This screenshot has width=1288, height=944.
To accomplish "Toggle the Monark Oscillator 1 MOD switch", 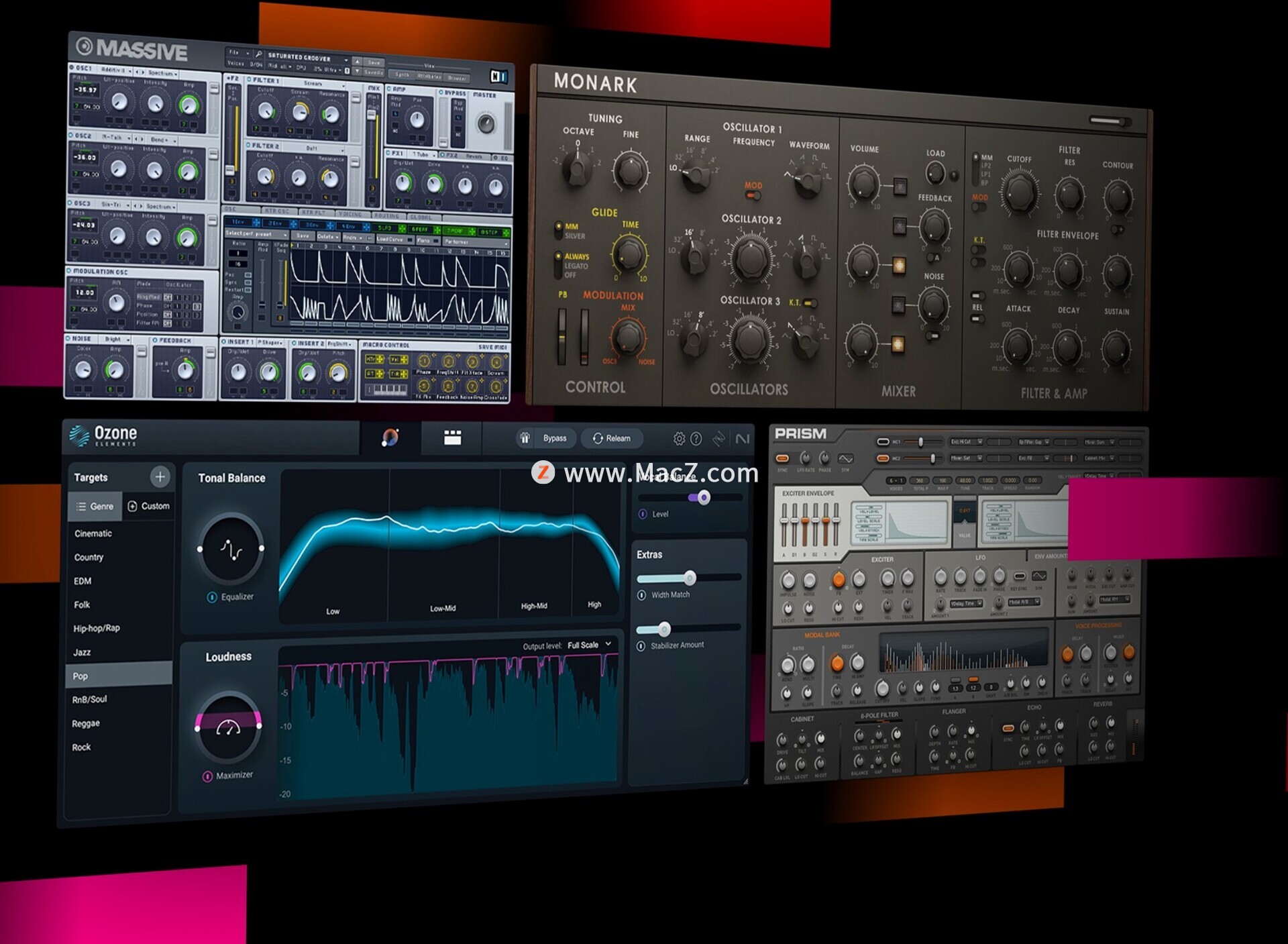I will 753,196.
